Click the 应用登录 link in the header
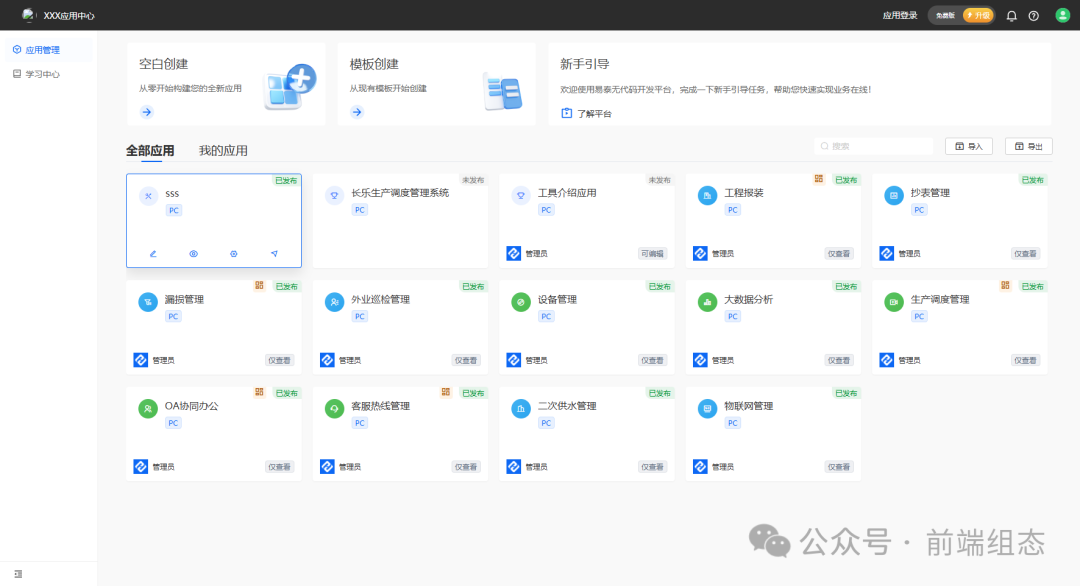Image resolution: width=1080 pixels, height=586 pixels. coord(900,15)
